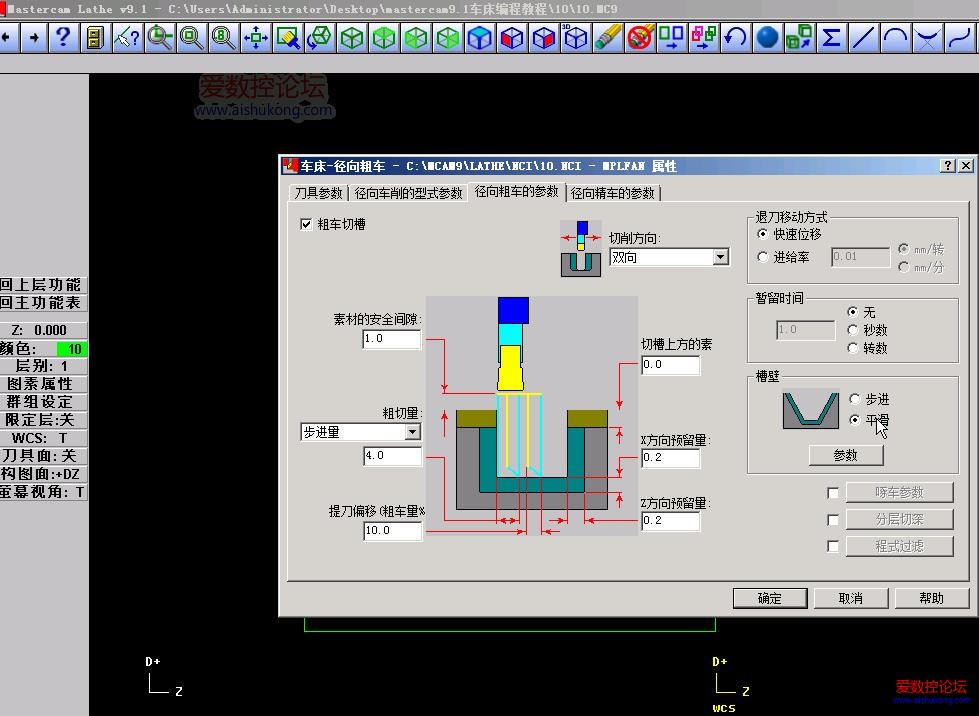
Task: Select the Sigma summation toolbar icon
Action: coord(831,38)
